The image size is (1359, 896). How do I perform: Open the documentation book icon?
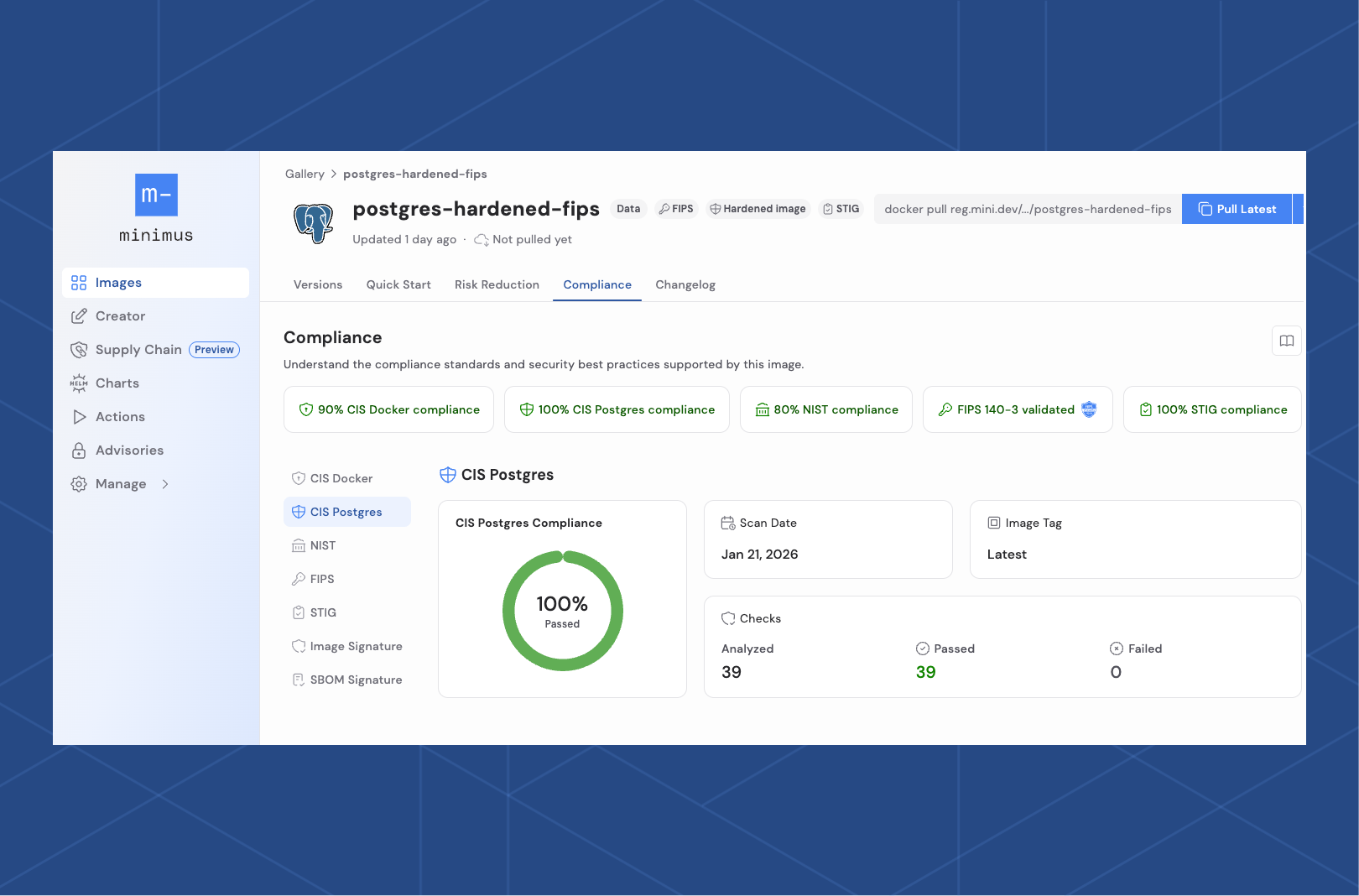click(x=1287, y=341)
